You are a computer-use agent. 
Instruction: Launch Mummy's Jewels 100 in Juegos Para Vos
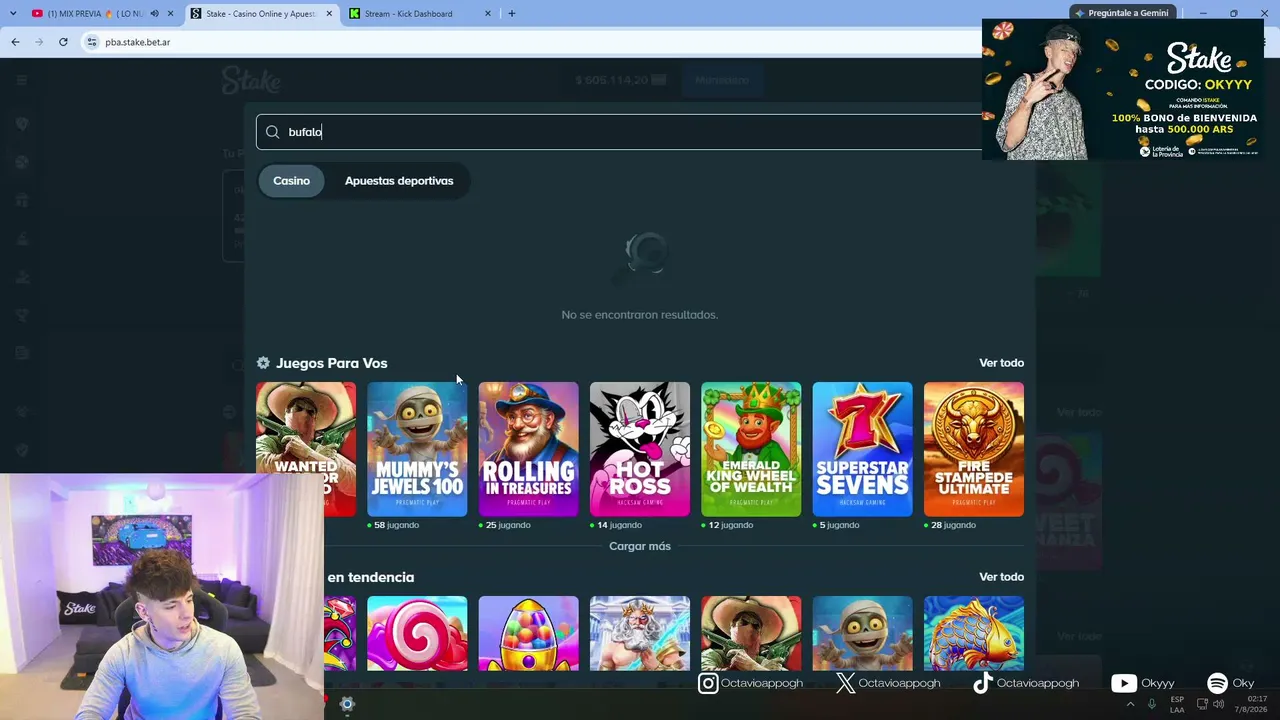(x=417, y=449)
